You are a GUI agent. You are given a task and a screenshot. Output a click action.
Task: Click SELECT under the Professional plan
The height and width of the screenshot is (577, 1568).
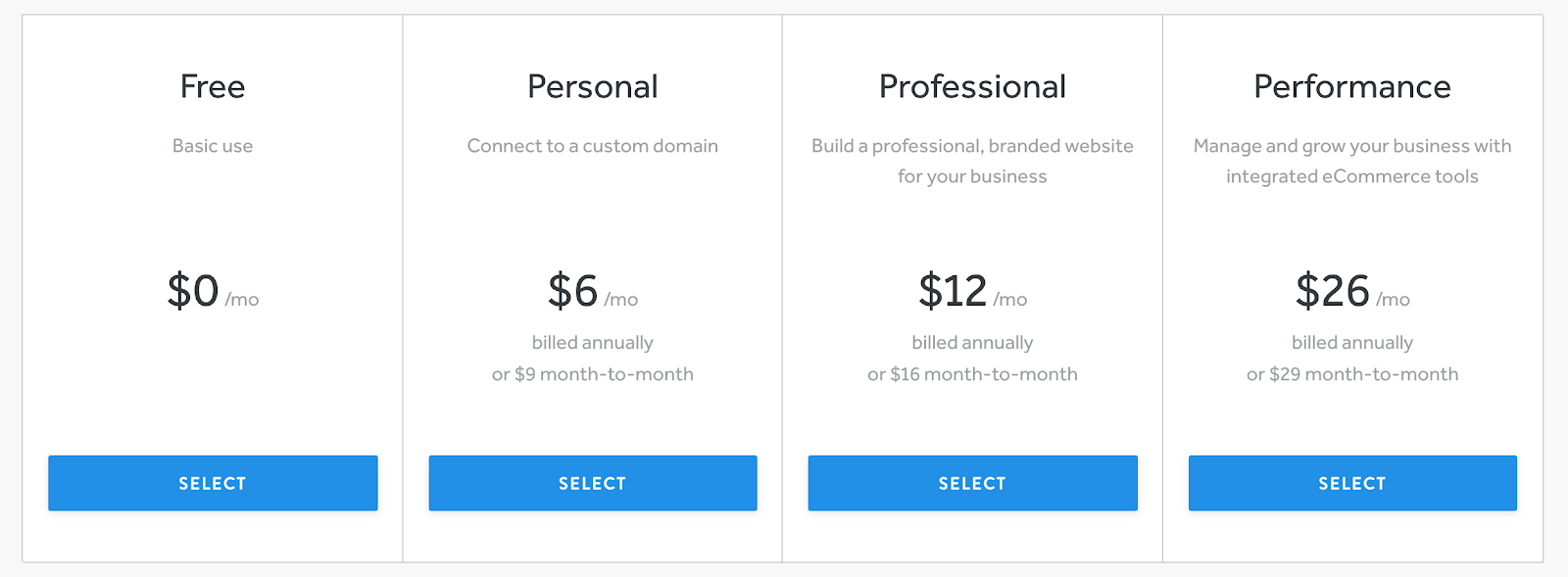[x=973, y=483]
